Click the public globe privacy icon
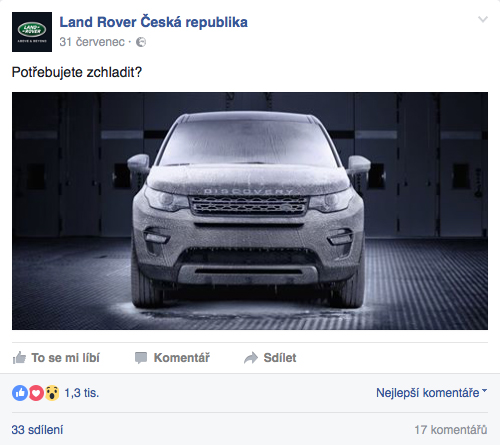The height and width of the screenshot is (445, 500). [x=141, y=42]
